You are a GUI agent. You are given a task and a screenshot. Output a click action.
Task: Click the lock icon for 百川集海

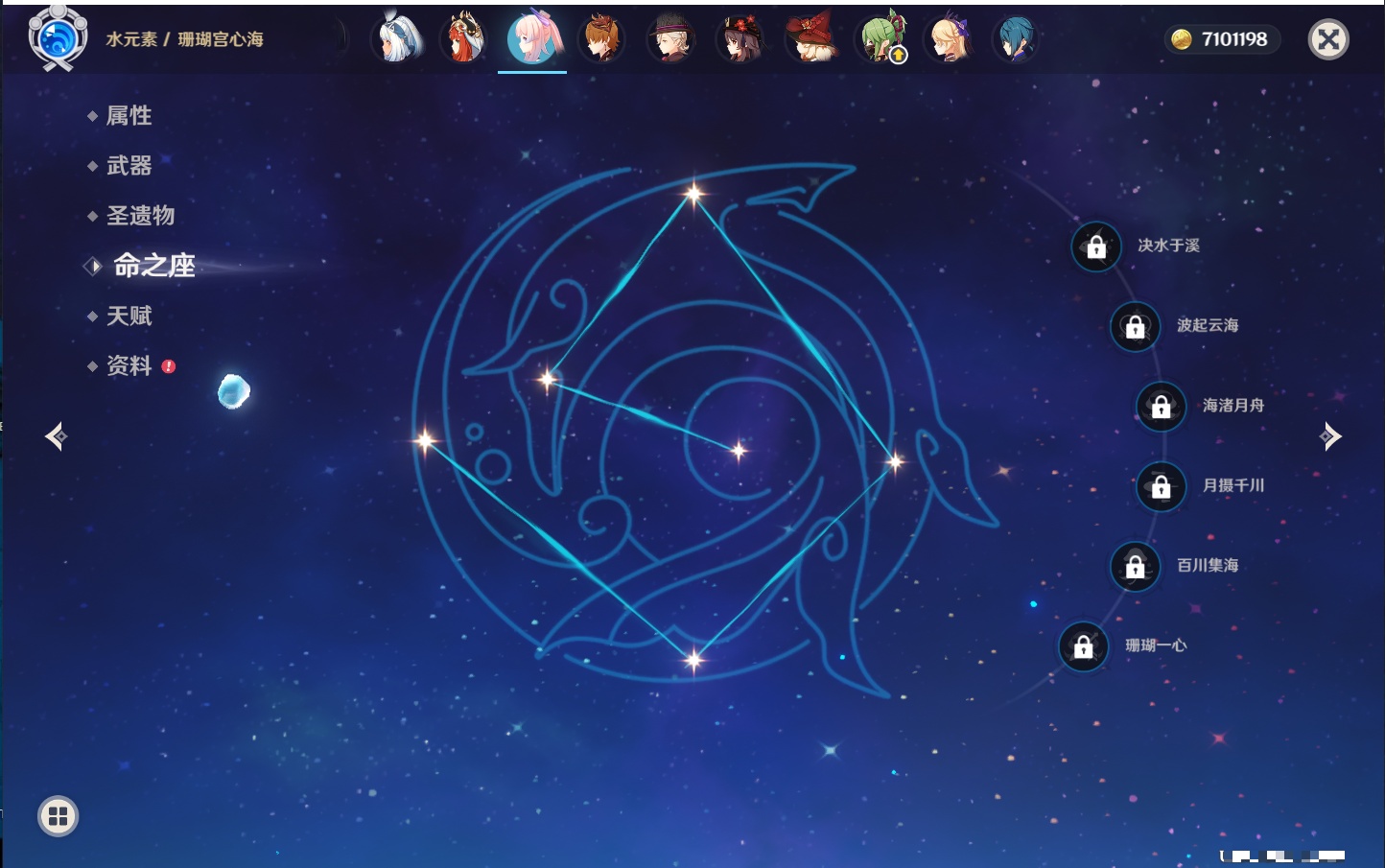pos(1135,566)
